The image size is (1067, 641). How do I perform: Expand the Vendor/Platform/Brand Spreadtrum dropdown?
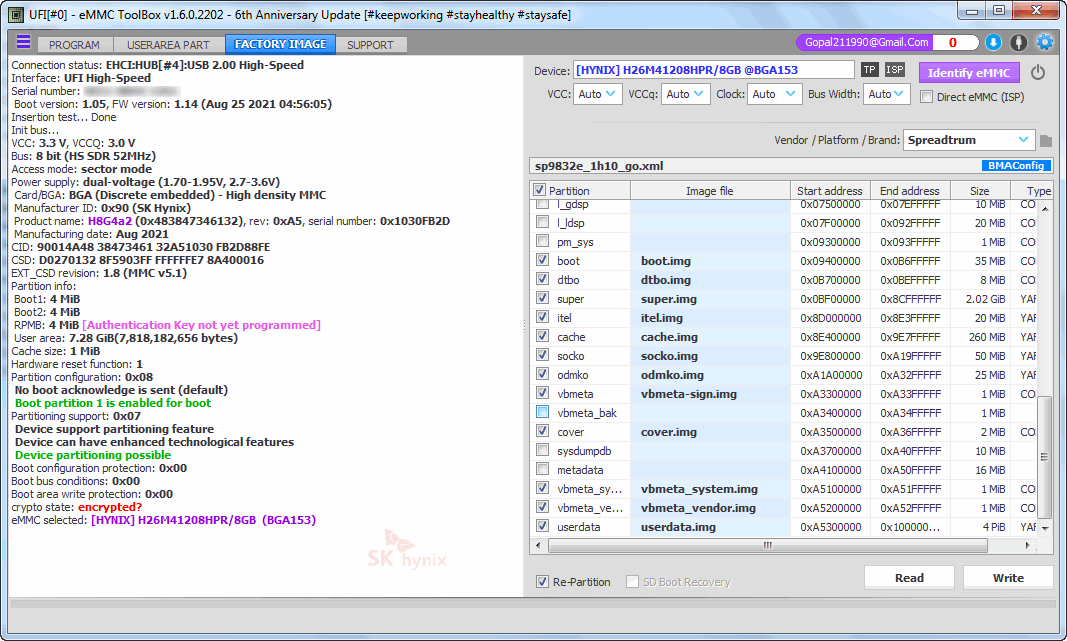tap(969, 140)
